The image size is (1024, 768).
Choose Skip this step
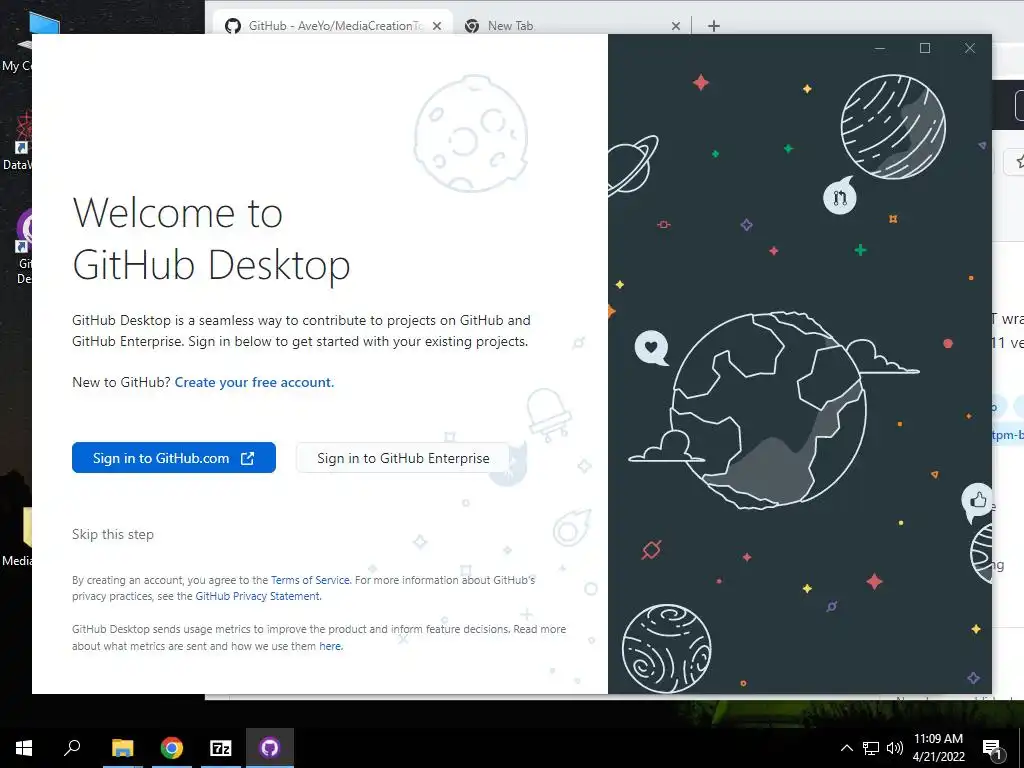[x=113, y=534]
